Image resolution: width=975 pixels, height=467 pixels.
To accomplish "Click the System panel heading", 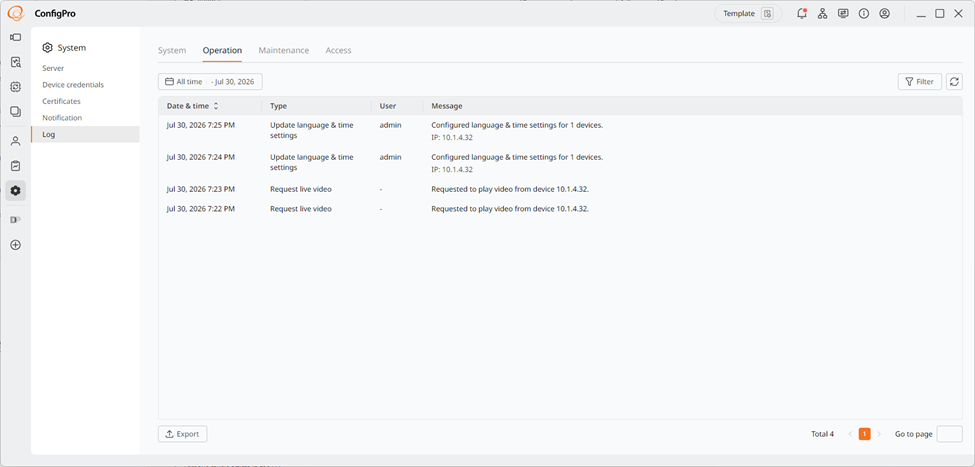I will point(64,48).
